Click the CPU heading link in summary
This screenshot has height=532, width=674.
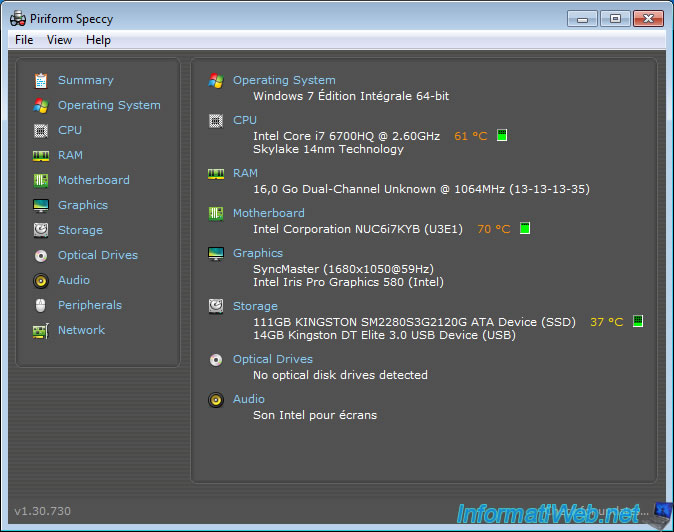[245, 120]
